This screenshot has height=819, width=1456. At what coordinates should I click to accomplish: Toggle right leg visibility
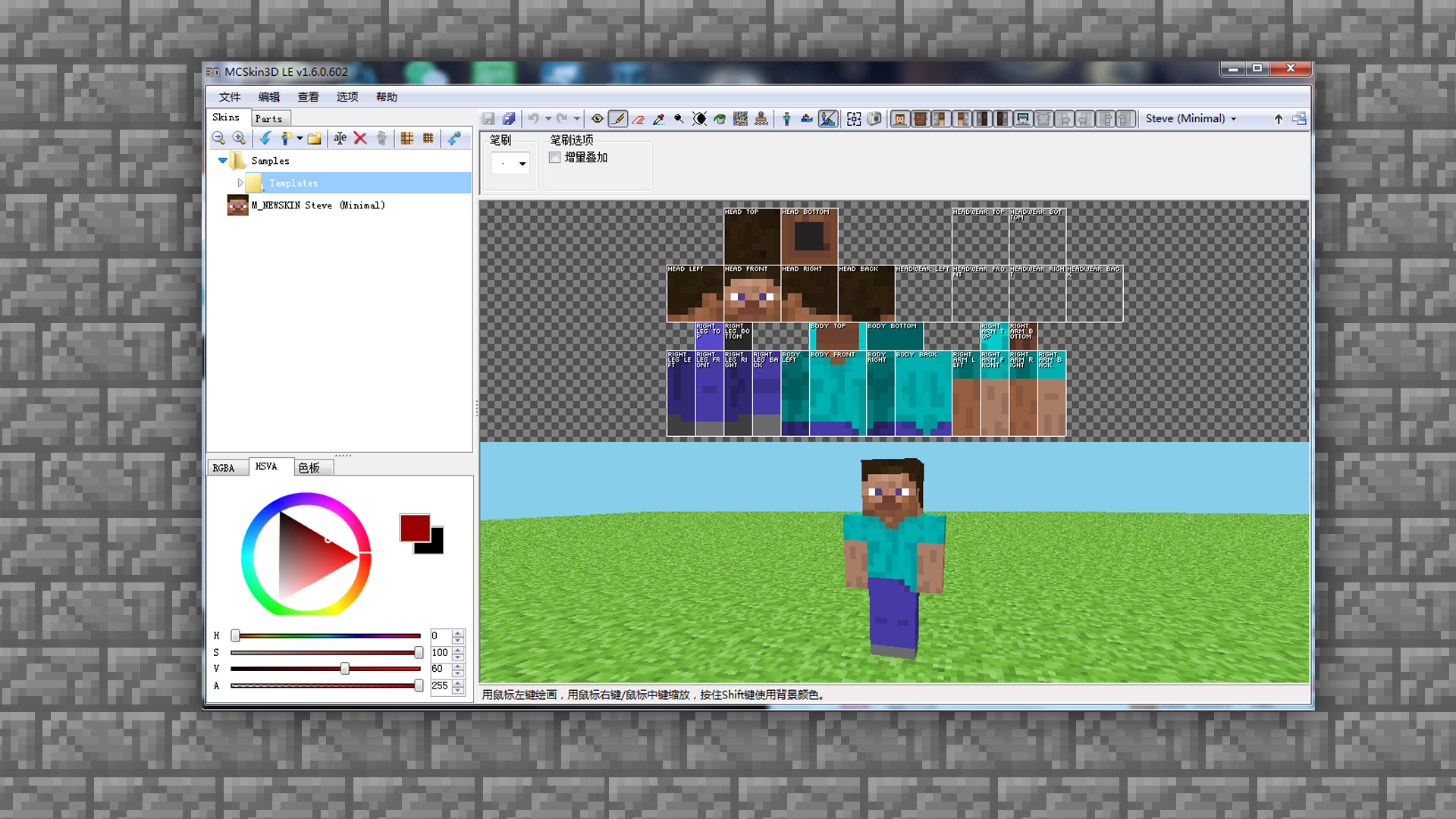point(1003,119)
